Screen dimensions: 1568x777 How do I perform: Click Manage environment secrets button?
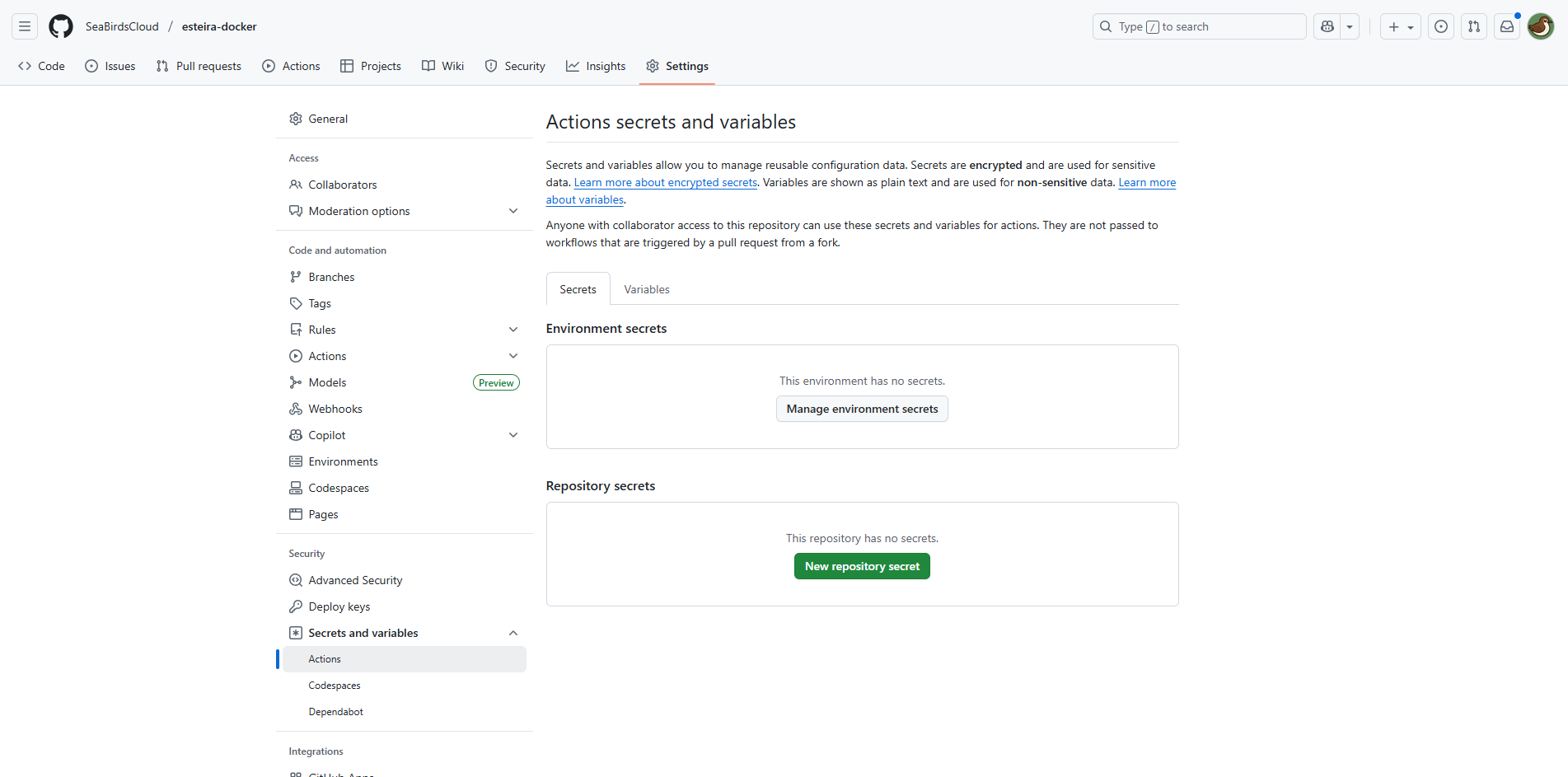pos(862,409)
